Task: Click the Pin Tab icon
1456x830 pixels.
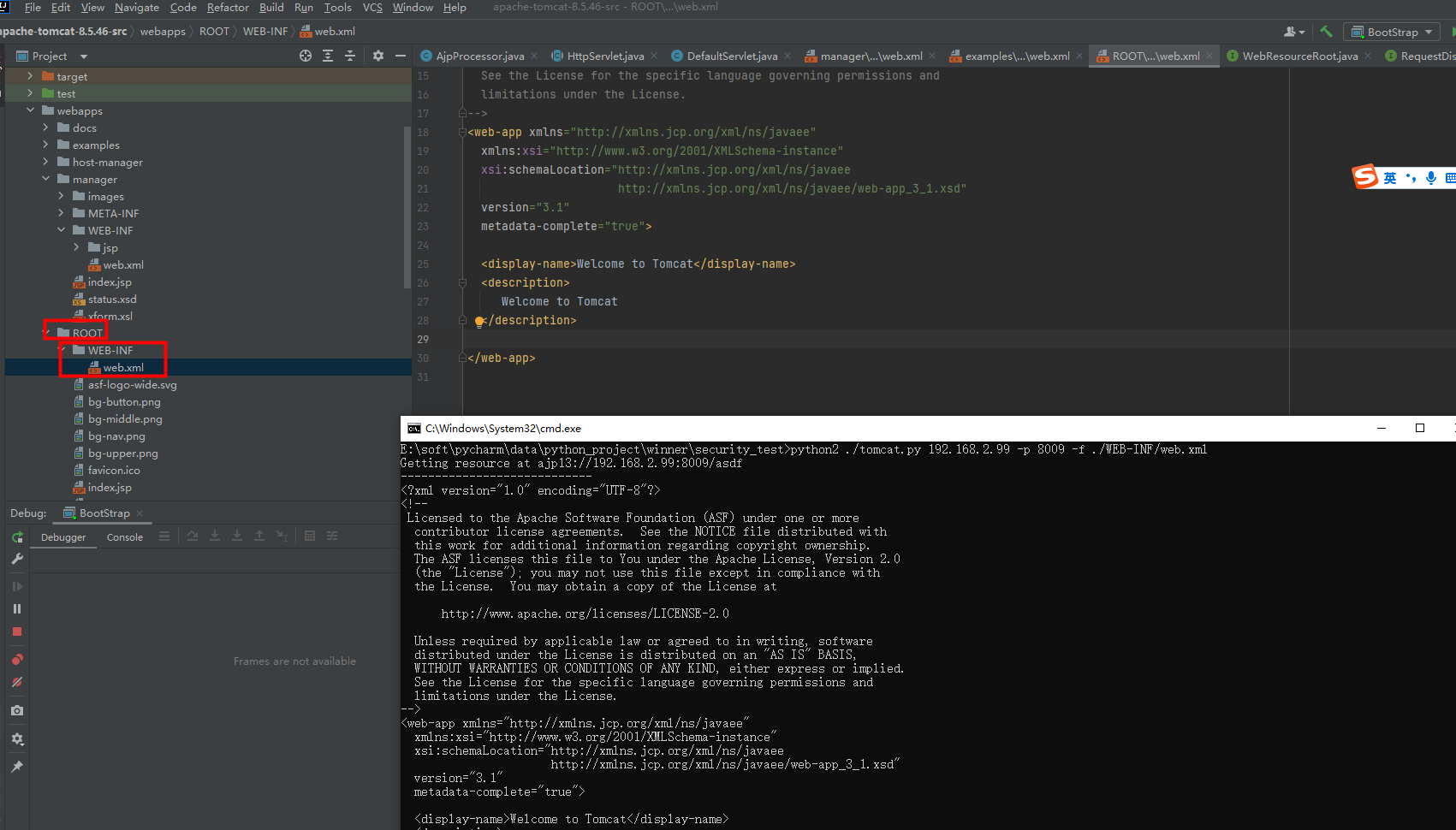Action: click(x=17, y=767)
